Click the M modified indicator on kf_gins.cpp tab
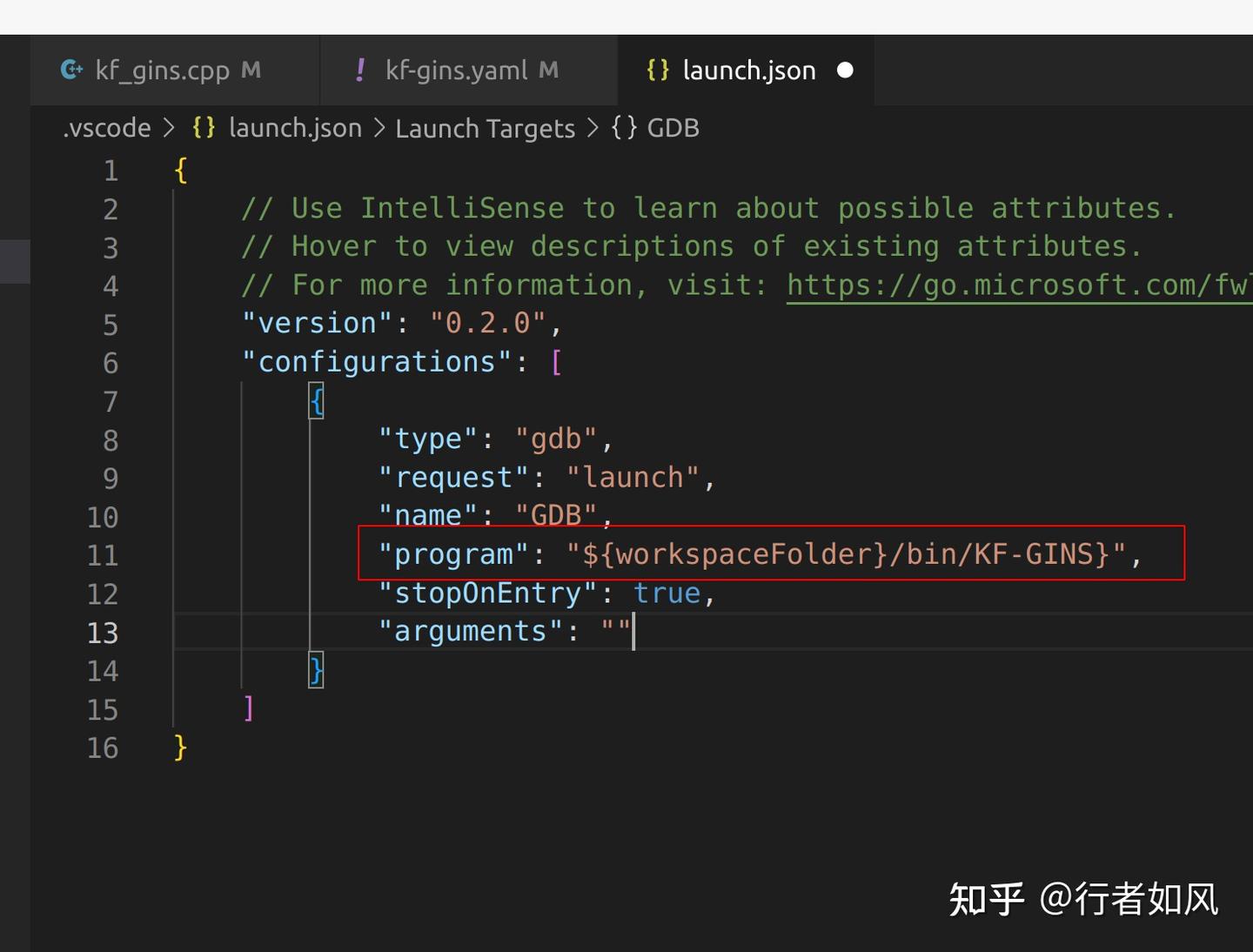The width and height of the screenshot is (1253, 952). point(251,70)
